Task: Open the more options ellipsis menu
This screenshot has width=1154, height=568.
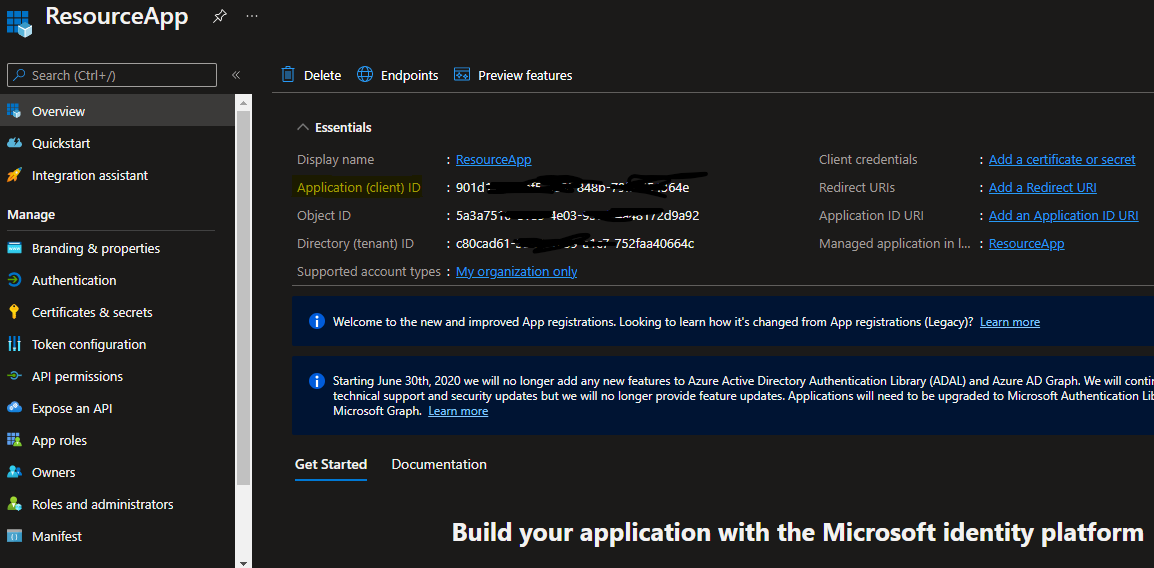Action: click(252, 16)
